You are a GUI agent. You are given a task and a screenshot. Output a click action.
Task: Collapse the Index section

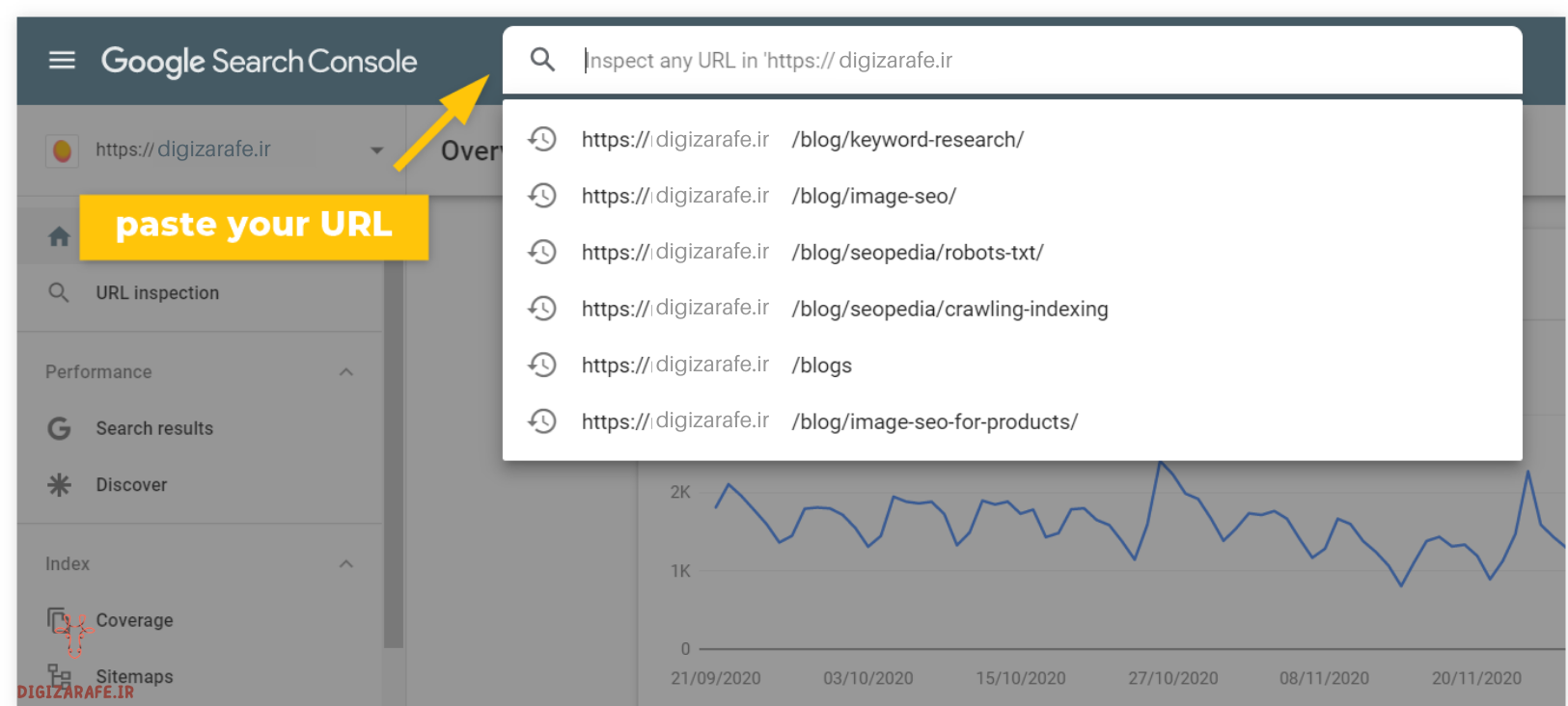coord(346,564)
